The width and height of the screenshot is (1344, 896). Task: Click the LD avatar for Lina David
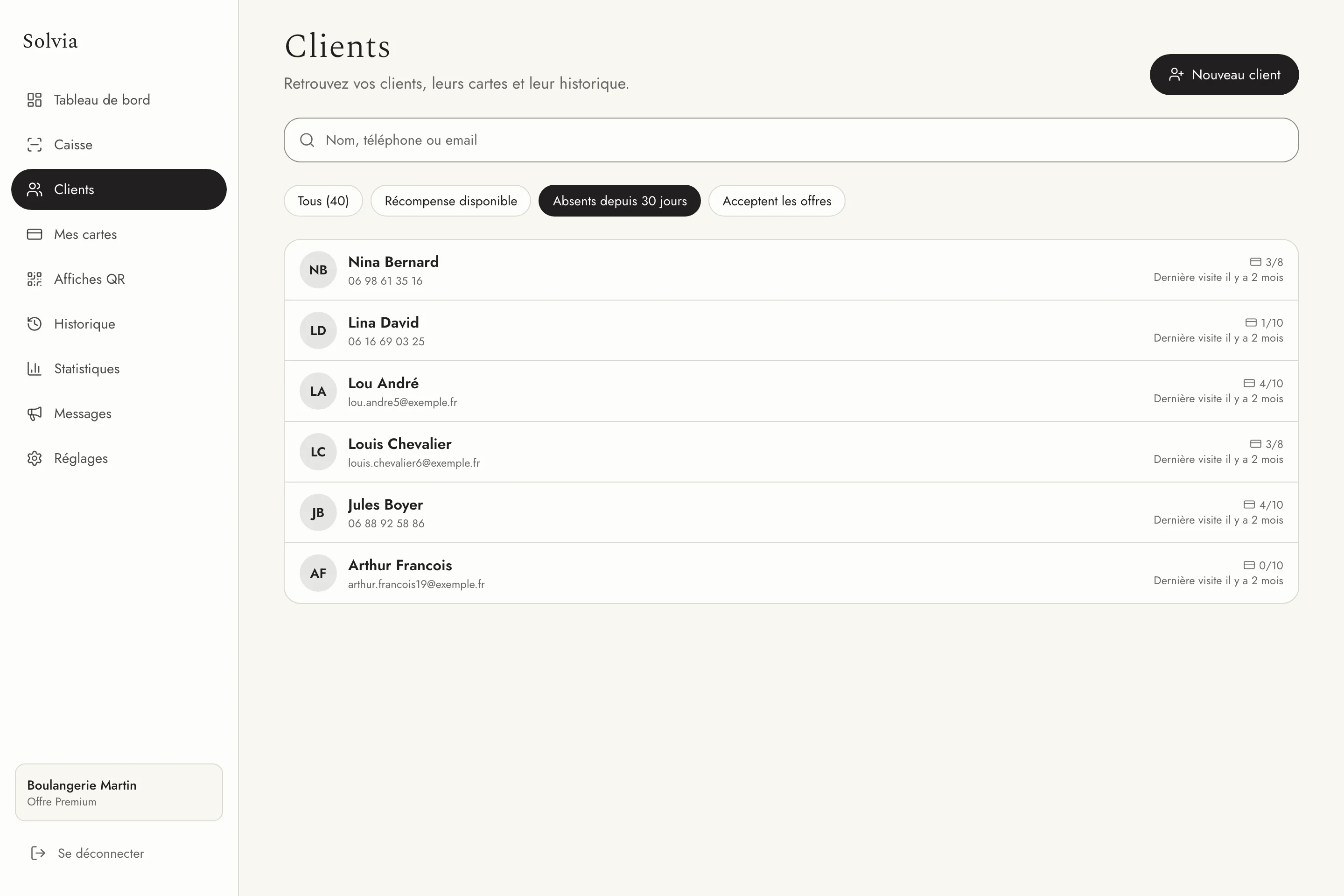tap(318, 330)
